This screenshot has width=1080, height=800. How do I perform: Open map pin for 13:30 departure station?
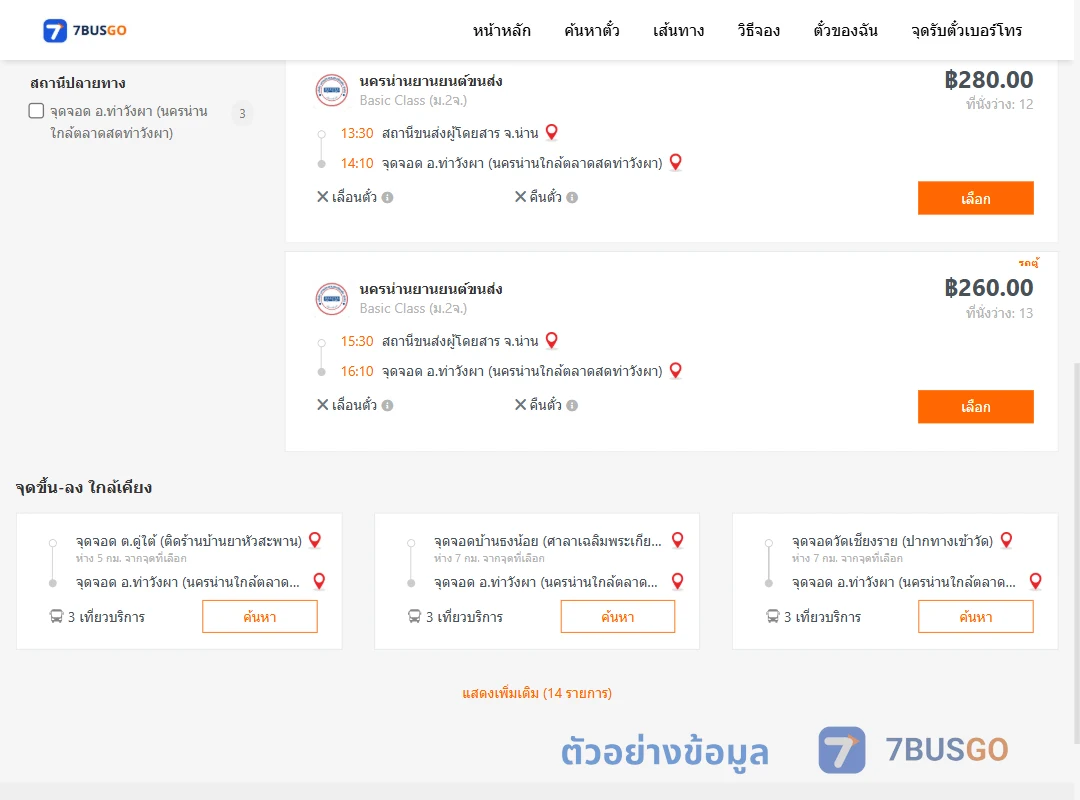coord(552,132)
